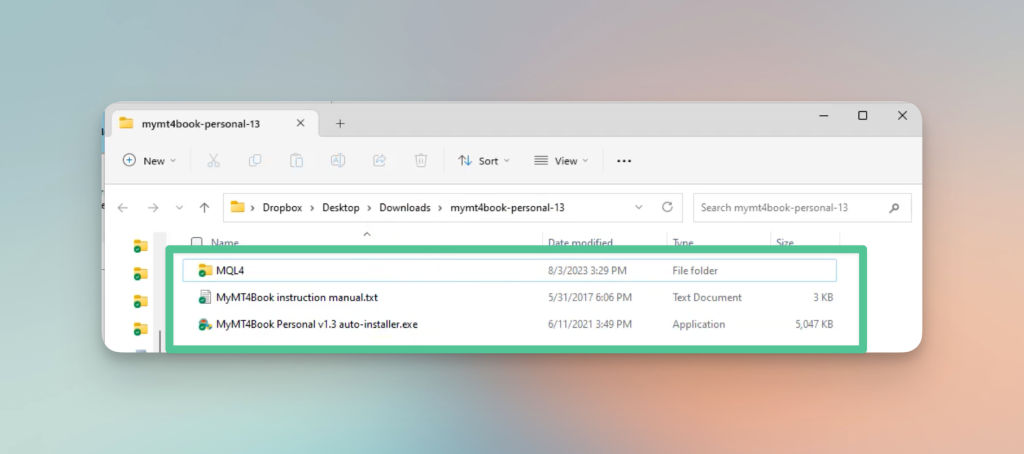Click the Rename icon in toolbar
Viewport: 1024px width, 454px height.
[338, 161]
